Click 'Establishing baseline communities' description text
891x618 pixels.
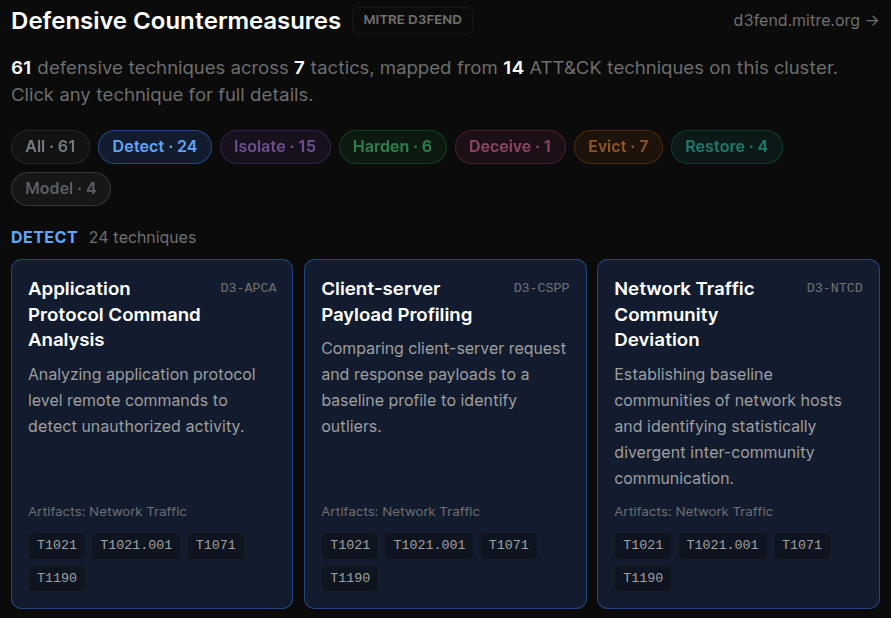coord(728,427)
